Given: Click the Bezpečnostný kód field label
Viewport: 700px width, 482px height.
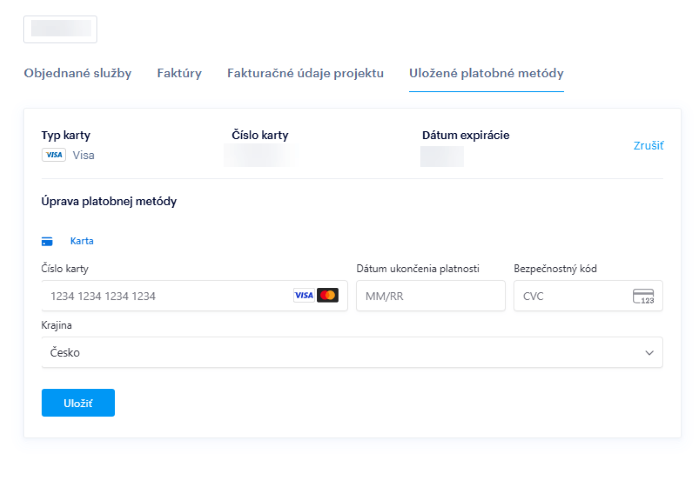Looking at the screenshot, I should (555, 269).
